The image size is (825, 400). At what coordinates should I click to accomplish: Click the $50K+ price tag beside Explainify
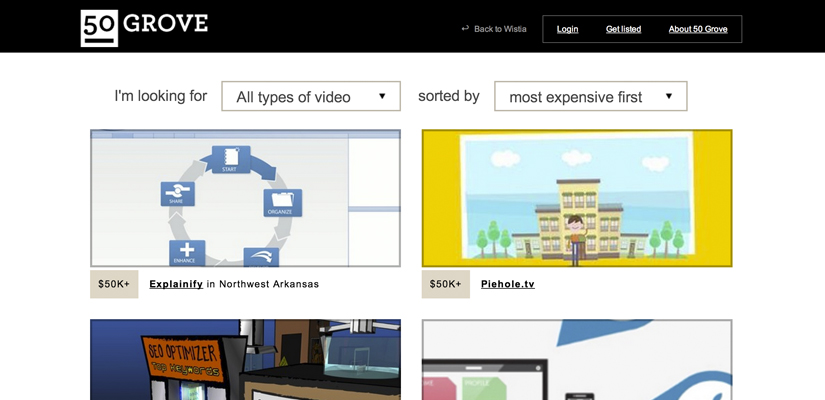(x=114, y=284)
